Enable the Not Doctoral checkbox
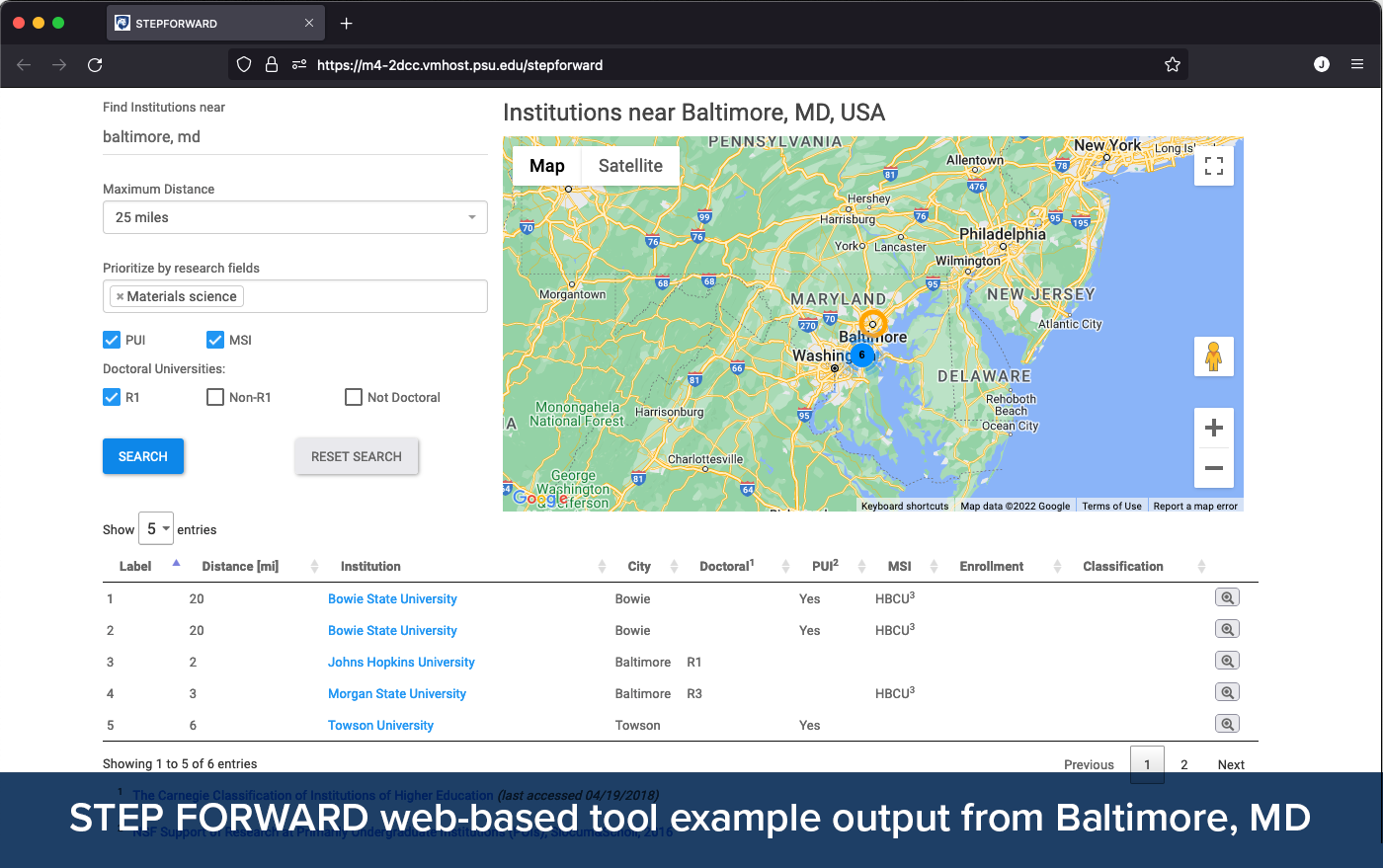The image size is (1383, 868). pos(354,397)
